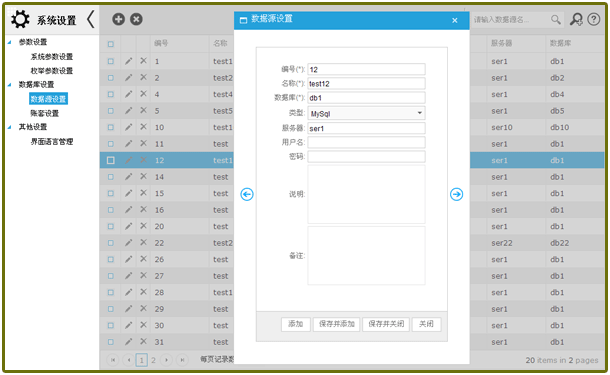The width and height of the screenshot is (610, 375).
Task: Click the 说明 text area
Action: click(366, 194)
